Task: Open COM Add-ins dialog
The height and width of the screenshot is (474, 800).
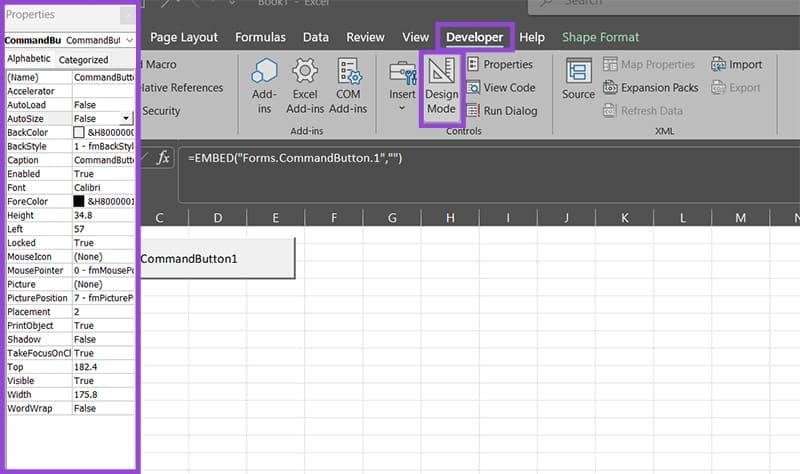Action: [348, 72]
